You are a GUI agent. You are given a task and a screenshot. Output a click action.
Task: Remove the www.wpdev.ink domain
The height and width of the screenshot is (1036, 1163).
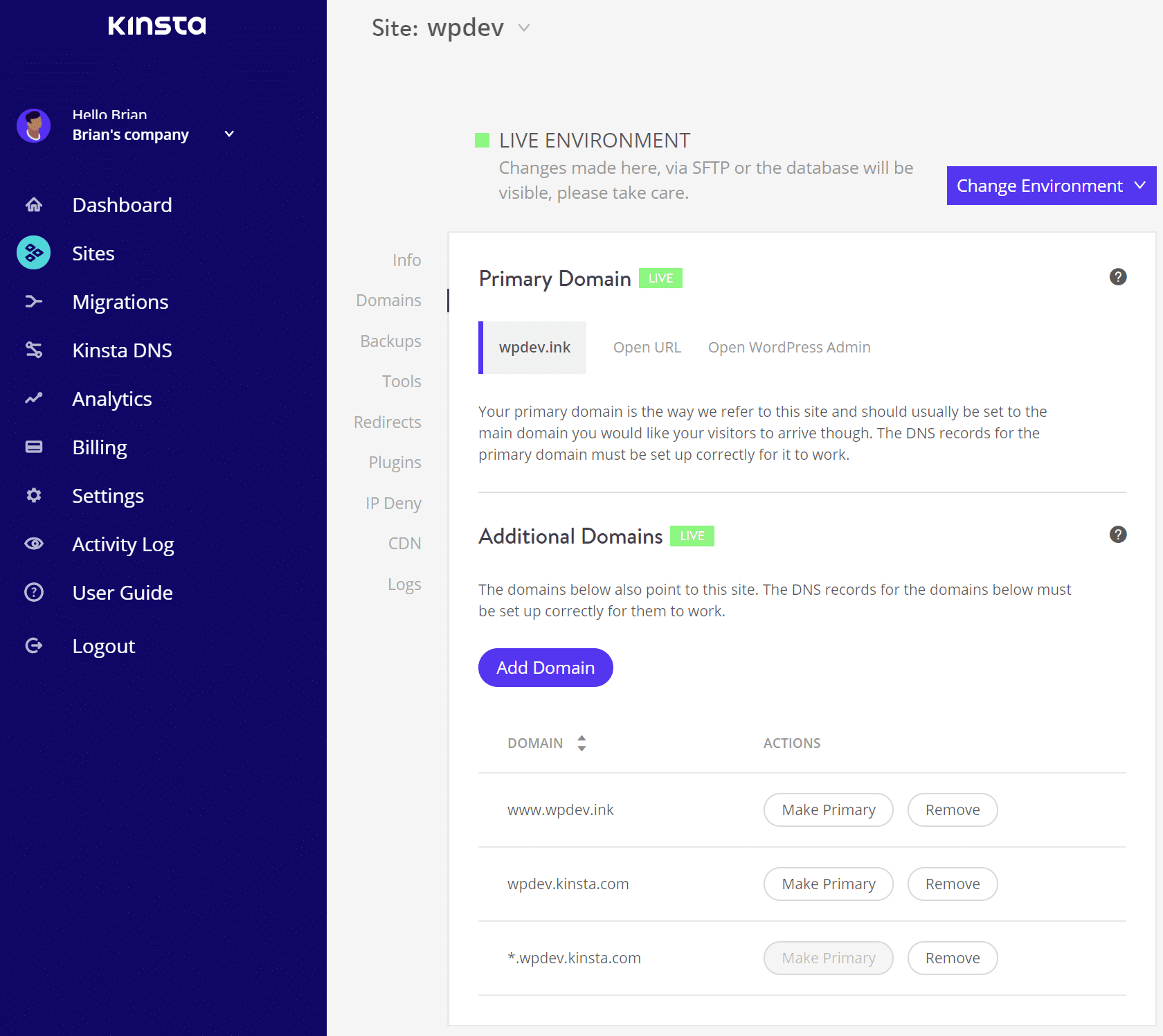(x=953, y=810)
